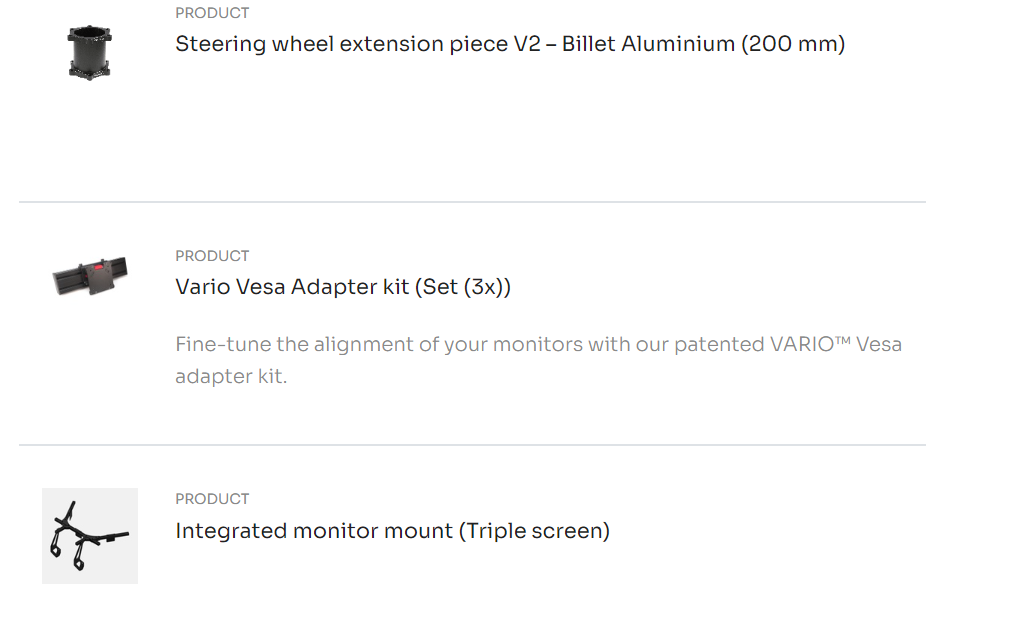This screenshot has height=626, width=1024.
Task: Click "Billet Aluminium" in the first product title
Action: (648, 44)
